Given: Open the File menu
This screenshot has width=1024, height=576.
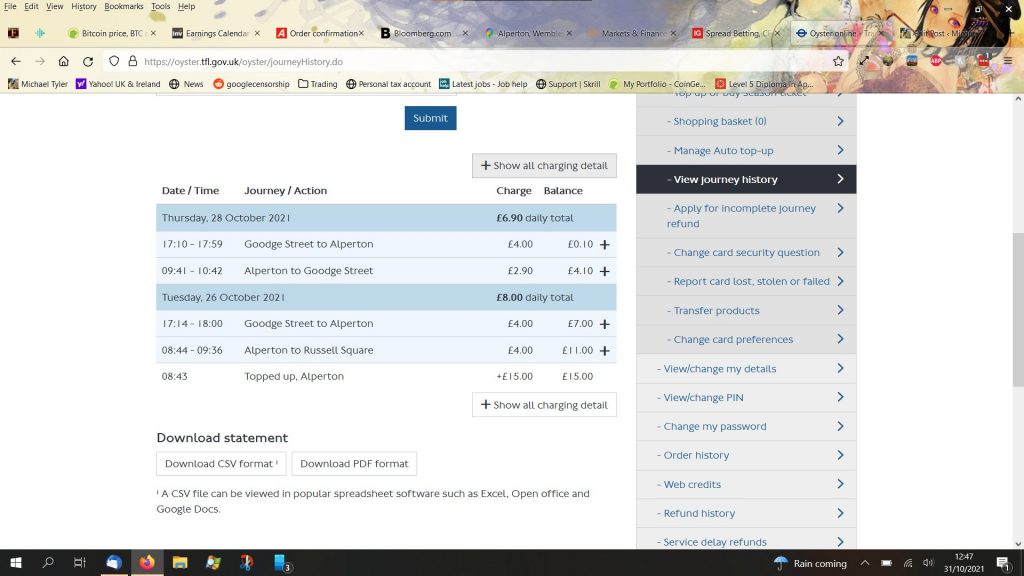Looking at the screenshot, I should (10, 7).
